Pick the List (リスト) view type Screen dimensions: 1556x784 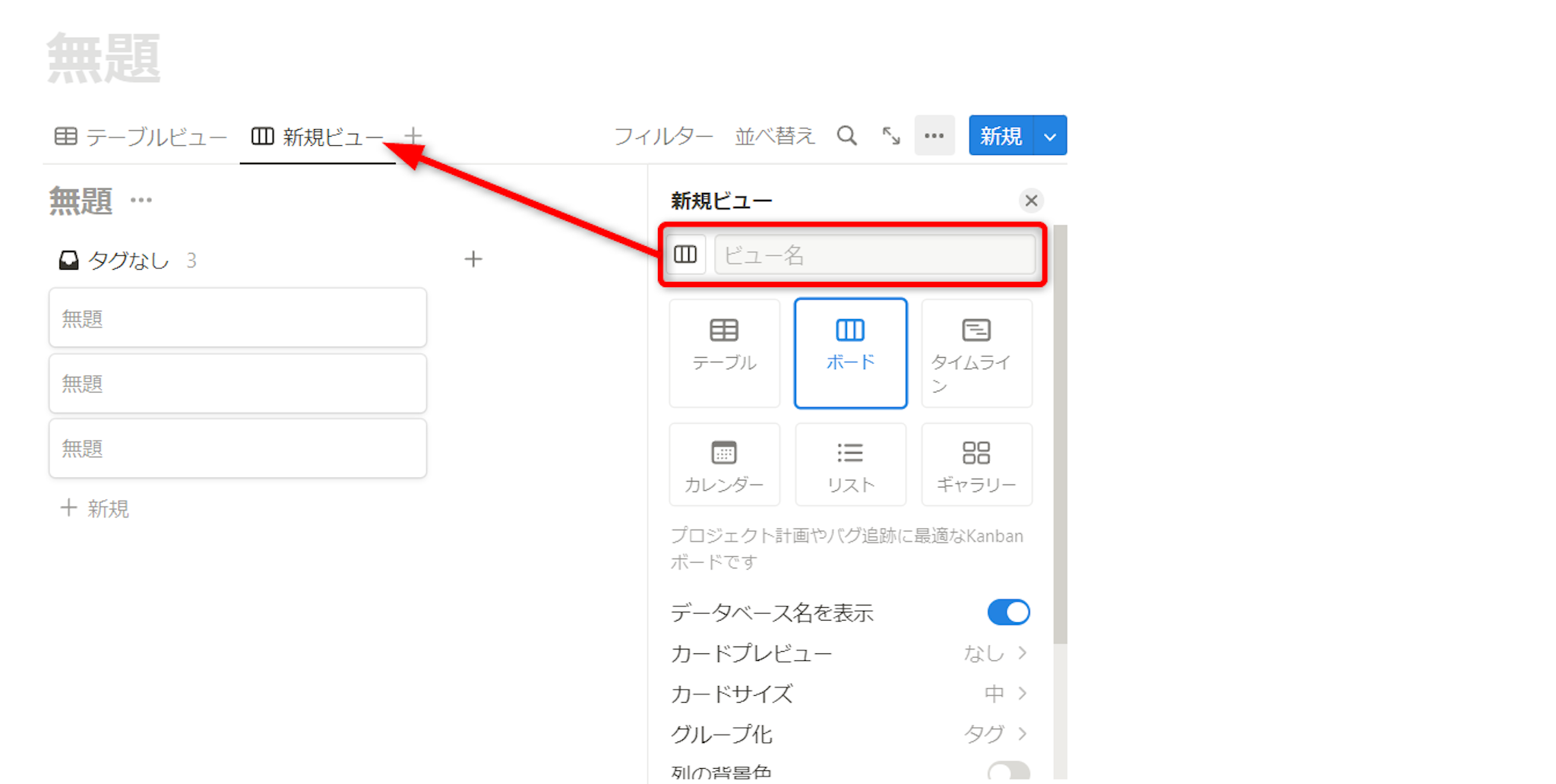850,464
